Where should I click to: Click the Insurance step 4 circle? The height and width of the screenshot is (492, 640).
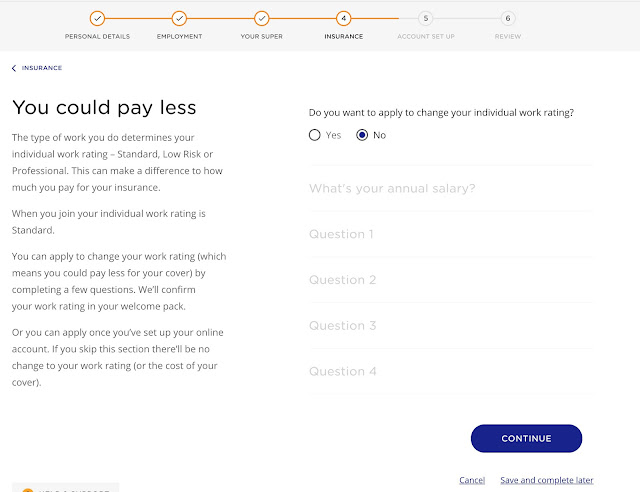coord(344,18)
